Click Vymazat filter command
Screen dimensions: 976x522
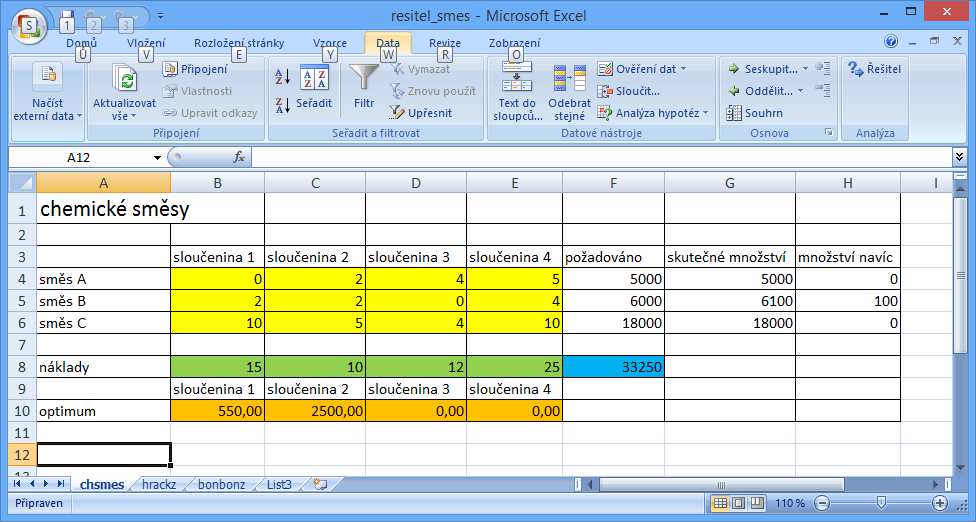click(x=420, y=69)
